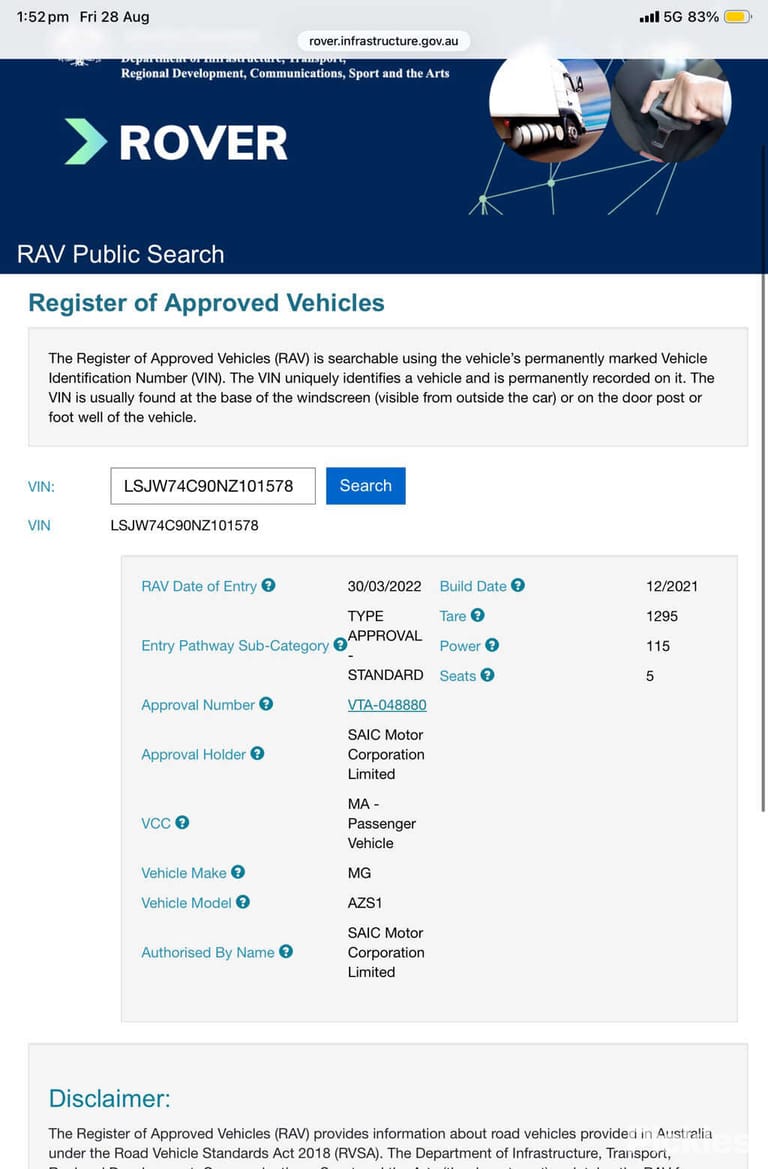The height and width of the screenshot is (1169, 768).
Task: Click the help icon beside Seats
Action: [488, 675]
